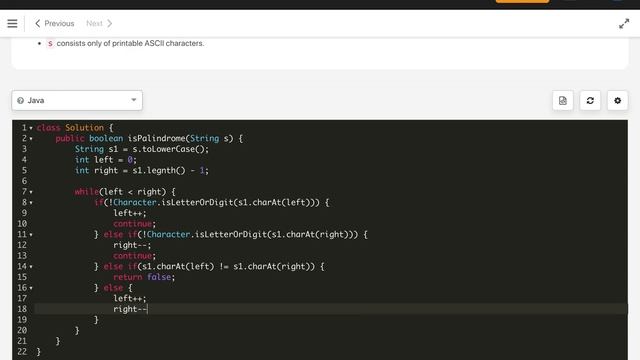Click the help icon inside Java selector
Viewport: 640px width, 360px height.
click(x=20, y=100)
